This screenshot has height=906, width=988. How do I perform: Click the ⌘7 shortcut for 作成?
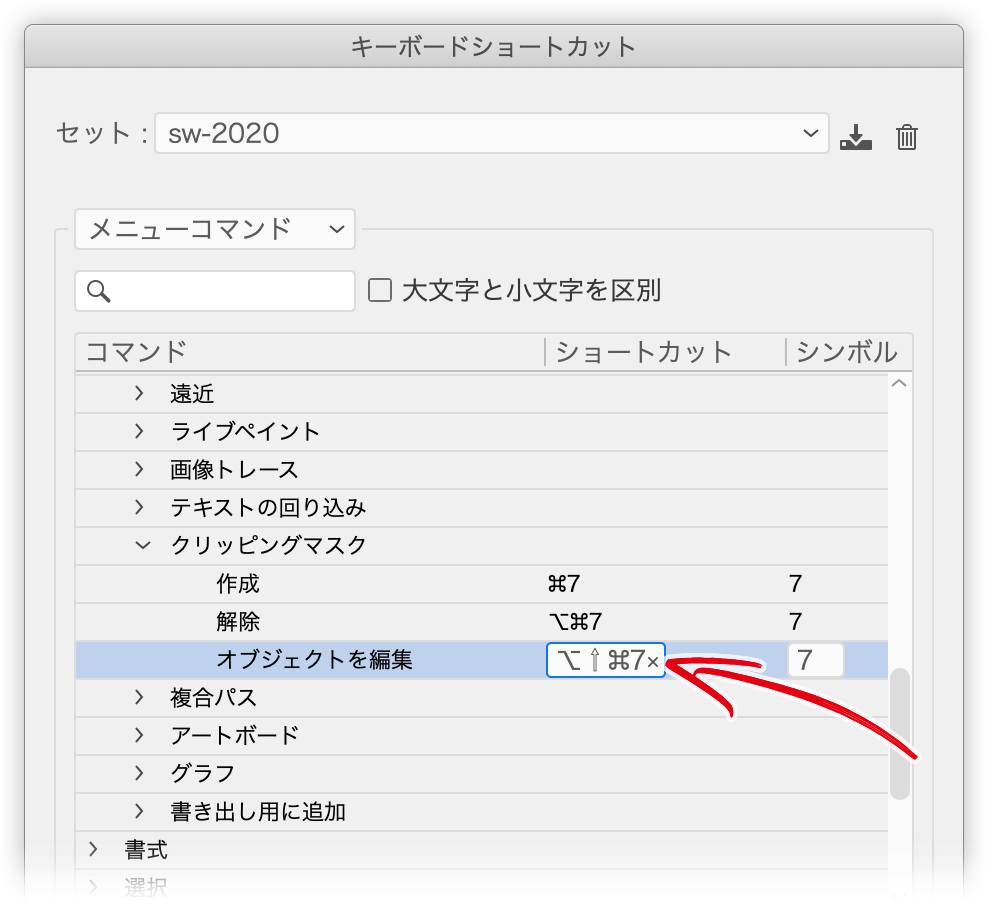(564, 584)
